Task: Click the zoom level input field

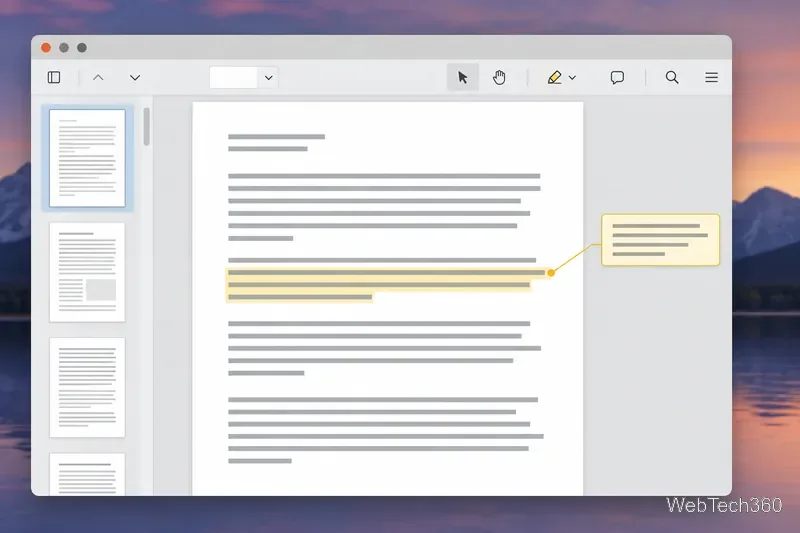Action: pyautogui.click(x=233, y=78)
